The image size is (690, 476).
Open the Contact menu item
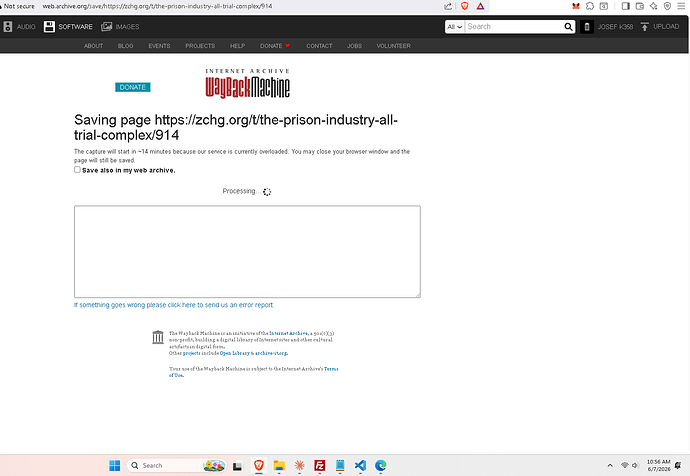(319, 46)
